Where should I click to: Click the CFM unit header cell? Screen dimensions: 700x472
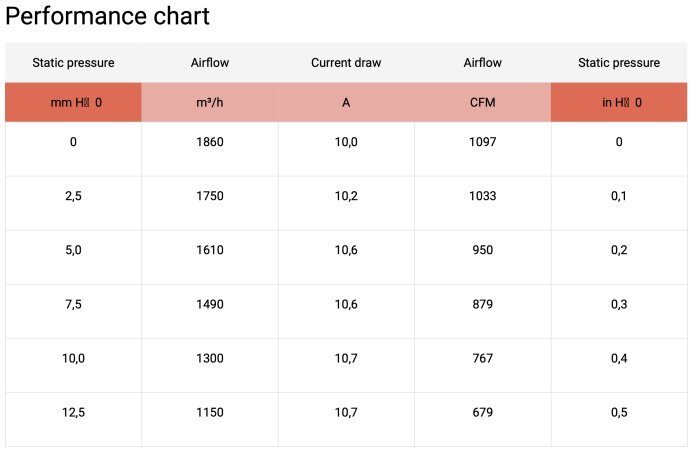(483, 102)
